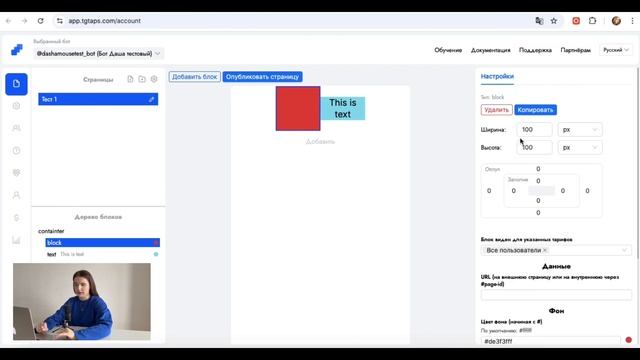Open the Chrome profile avatar
Screen dimensions: 640x360
click(x=616, y=21)
